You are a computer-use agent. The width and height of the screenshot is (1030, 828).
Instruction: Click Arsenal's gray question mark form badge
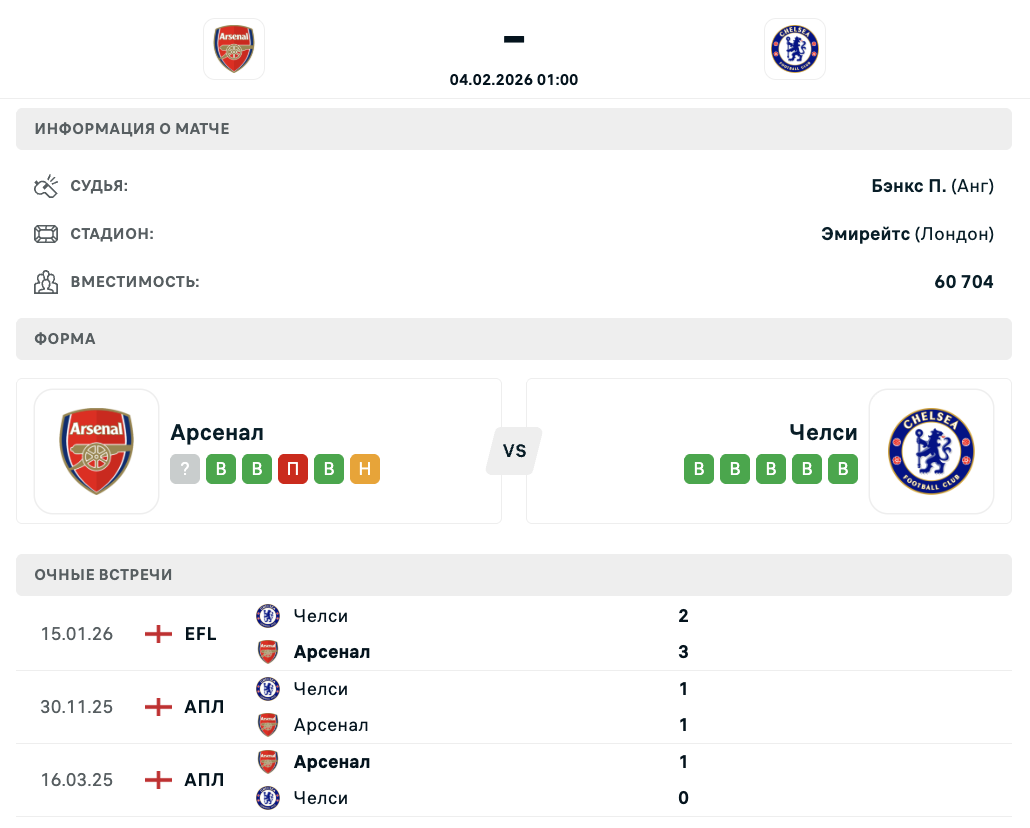[x=185, y=469]
